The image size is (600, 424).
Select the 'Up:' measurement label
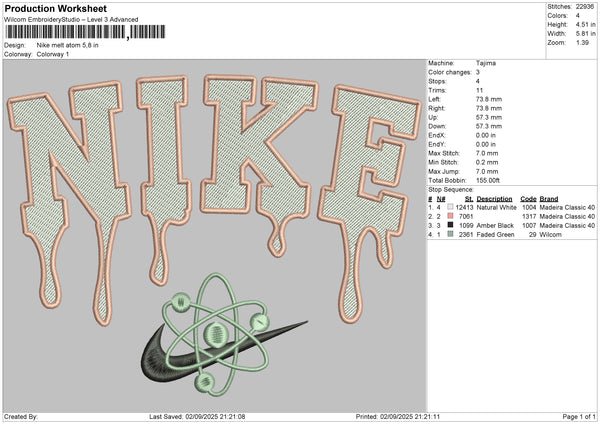click(433, 117)
